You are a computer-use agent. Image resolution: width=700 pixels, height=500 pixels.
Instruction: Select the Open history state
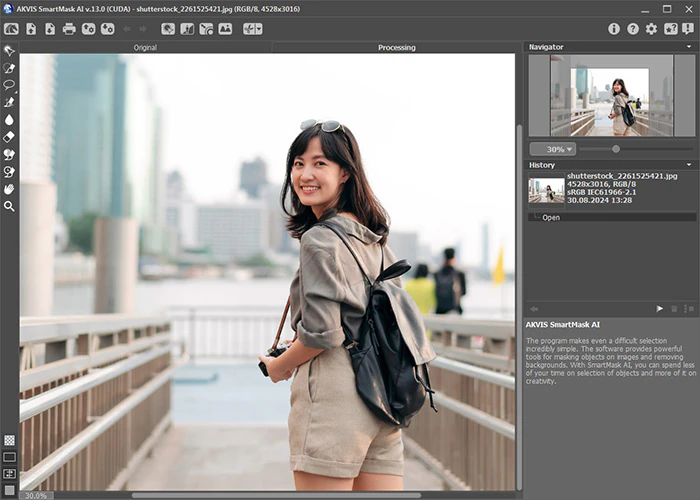(612, 217)
